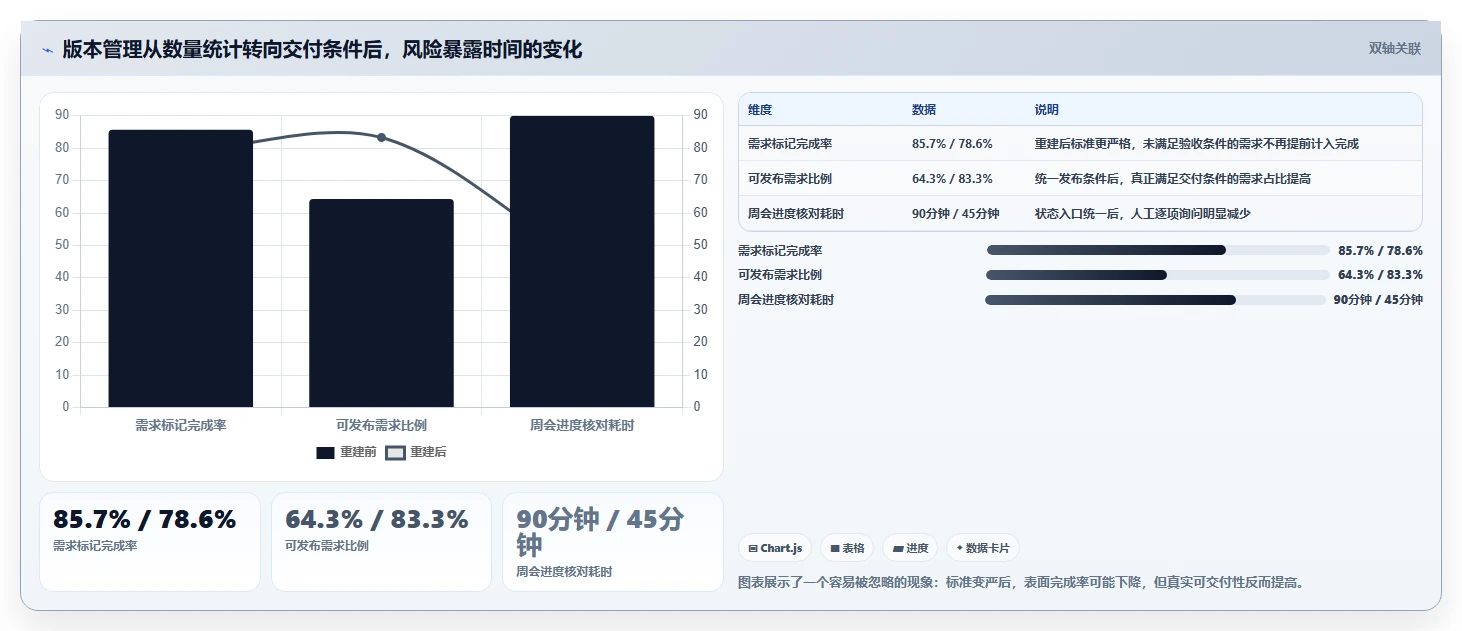Click the 可发布需求比例 progress bar
The height and width of the screenshot is (631, 1462).
(1157, 275)
